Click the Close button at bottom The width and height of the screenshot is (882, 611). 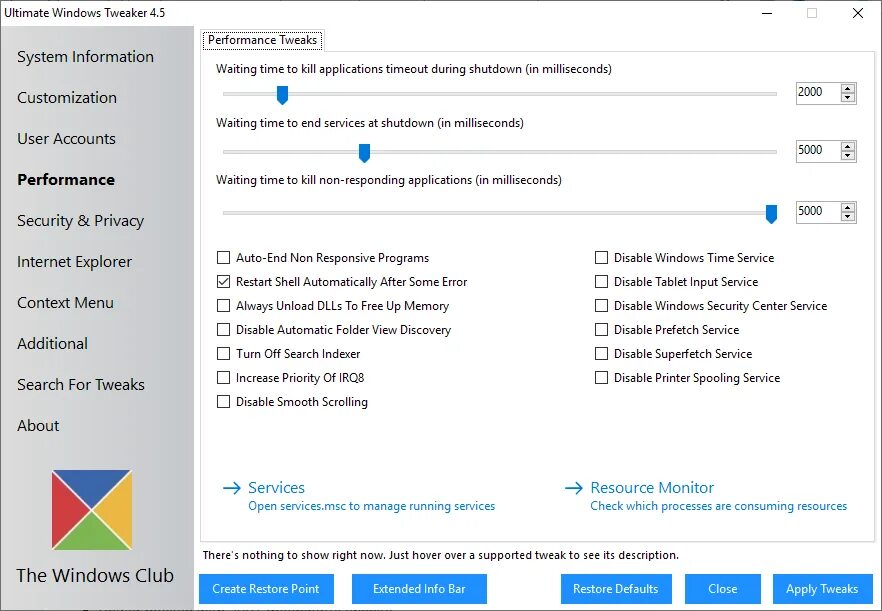(x=723, y=589)
